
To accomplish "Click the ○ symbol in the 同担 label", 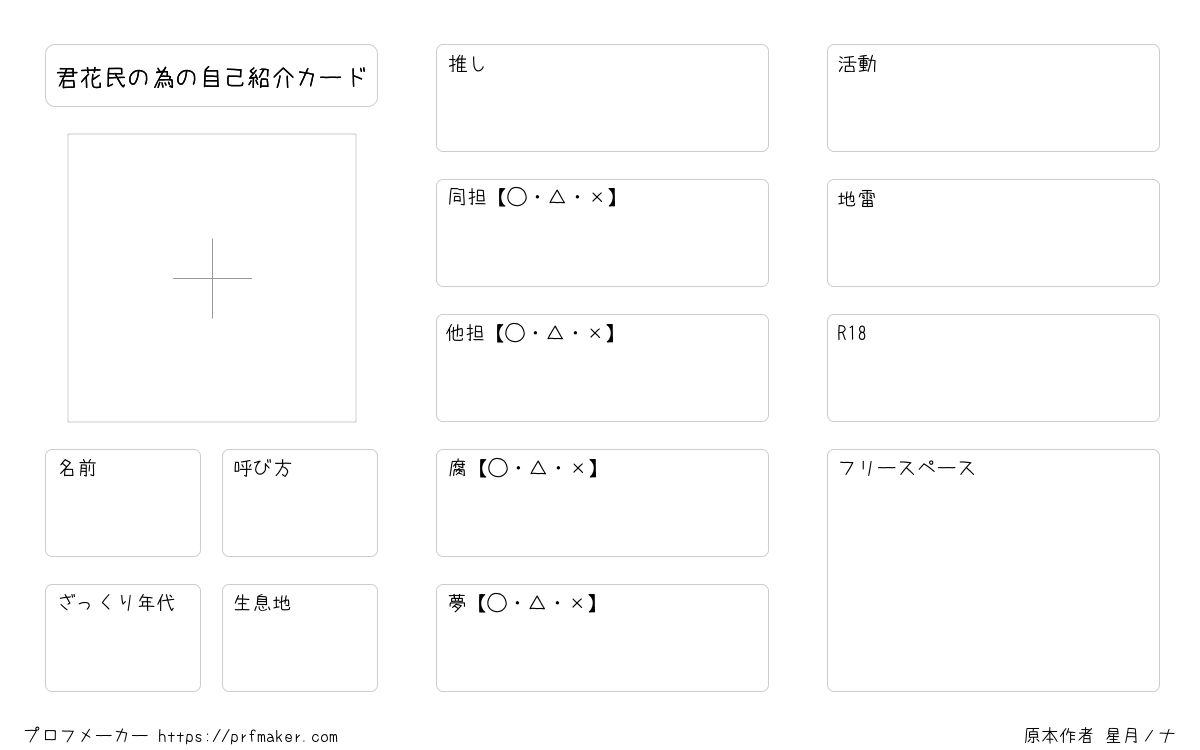I will point(516,198).
